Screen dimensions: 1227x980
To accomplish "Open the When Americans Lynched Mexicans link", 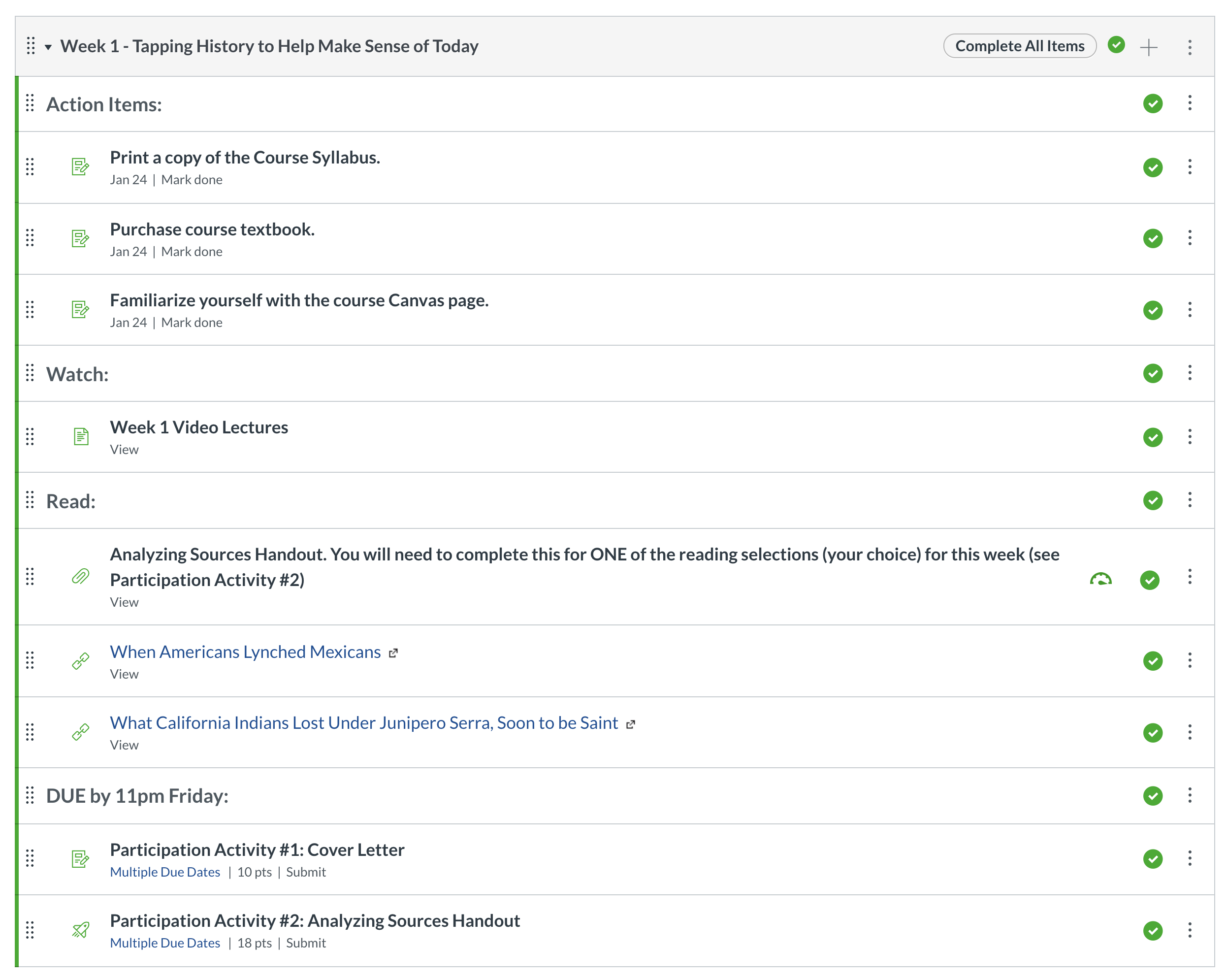I will [245, 652].
